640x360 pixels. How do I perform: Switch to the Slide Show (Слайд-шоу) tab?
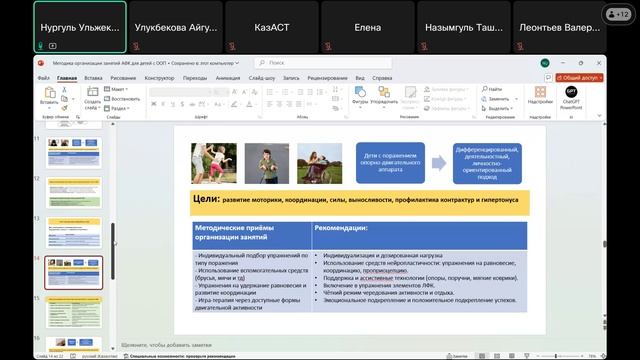click(x=262, y=78)
